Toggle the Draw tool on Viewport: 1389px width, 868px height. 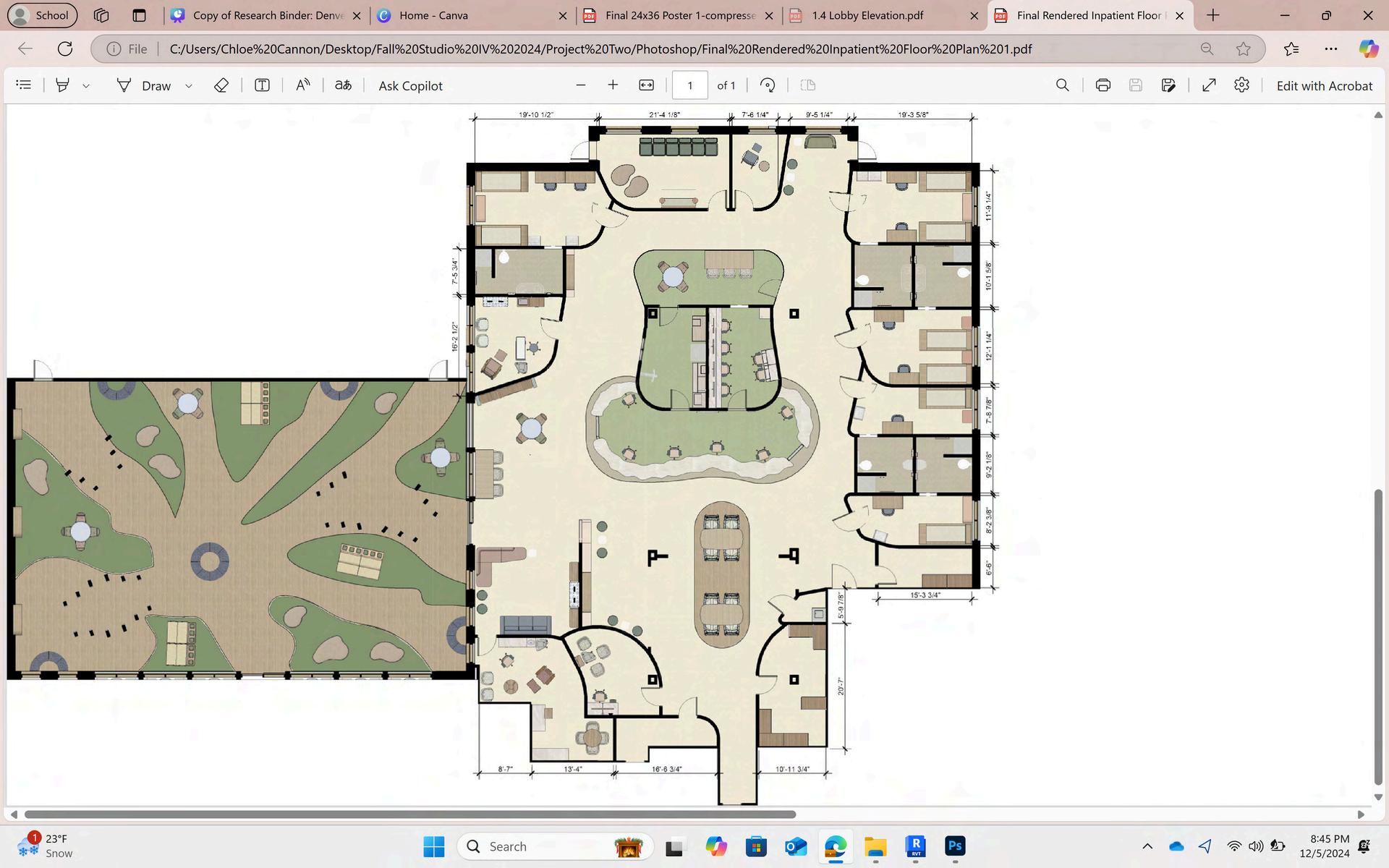(144, 85)
